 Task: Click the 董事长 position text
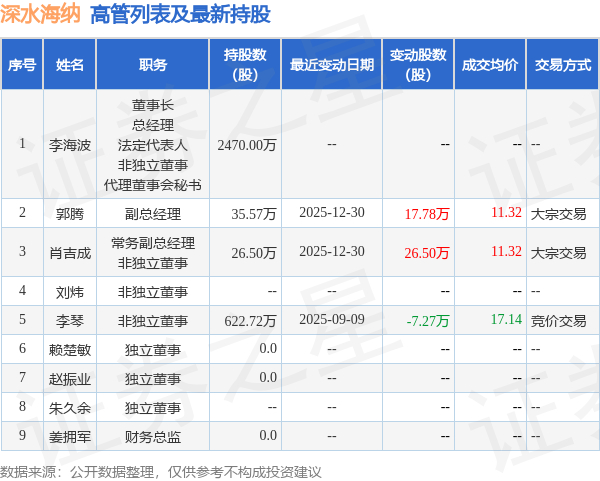153,105
